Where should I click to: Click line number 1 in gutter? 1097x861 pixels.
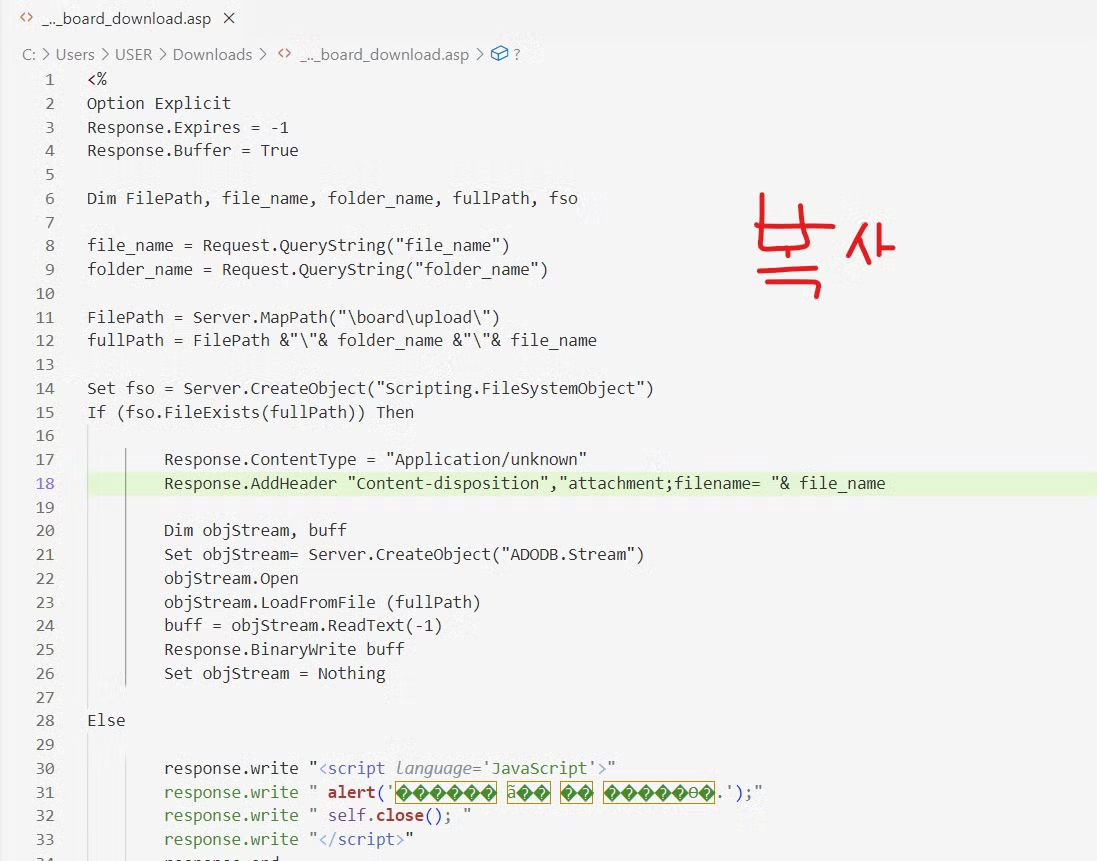(x=50, y=80)
